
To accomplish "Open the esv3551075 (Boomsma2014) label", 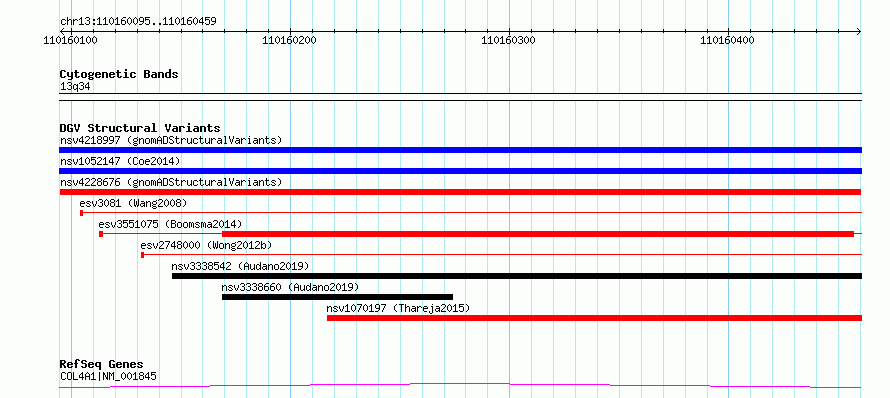I will pos(170,224).
